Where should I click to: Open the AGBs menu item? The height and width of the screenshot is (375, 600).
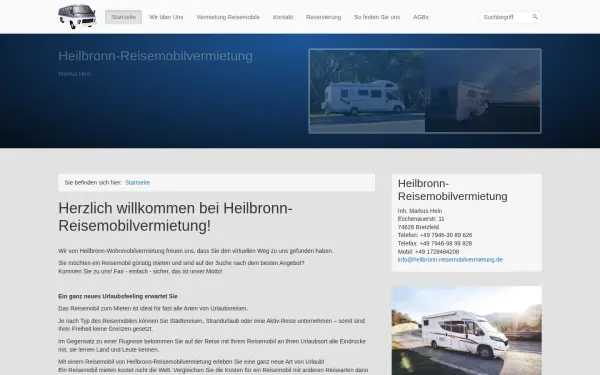(x=421, y=17)
